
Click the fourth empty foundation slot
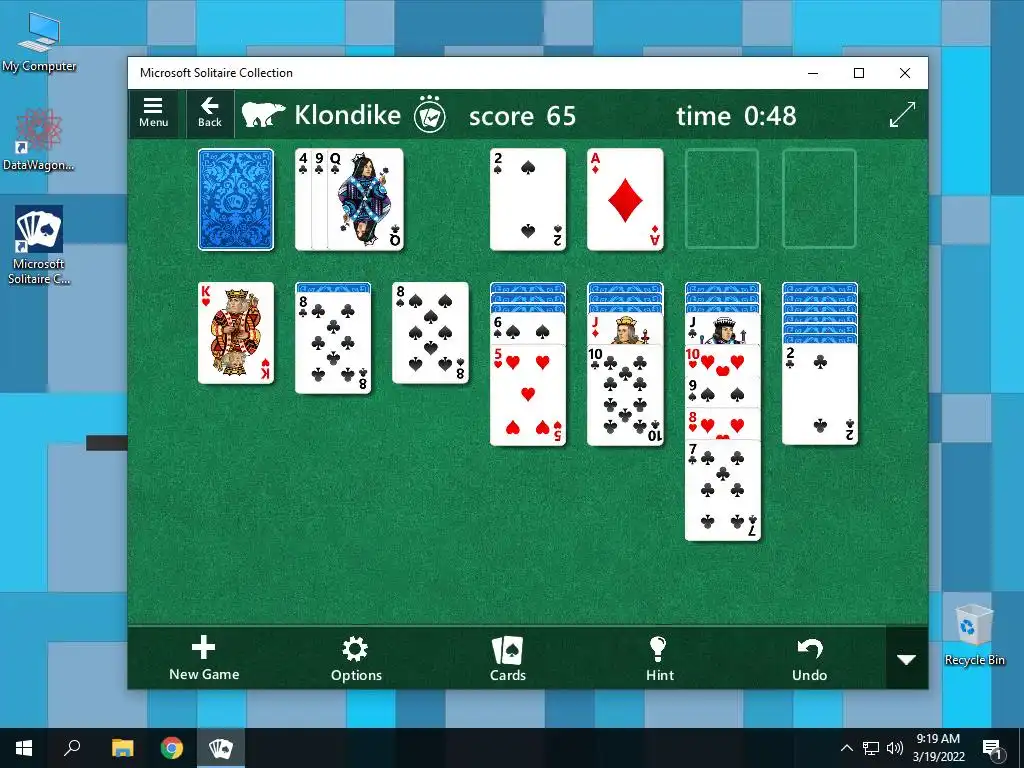[819, 199]
